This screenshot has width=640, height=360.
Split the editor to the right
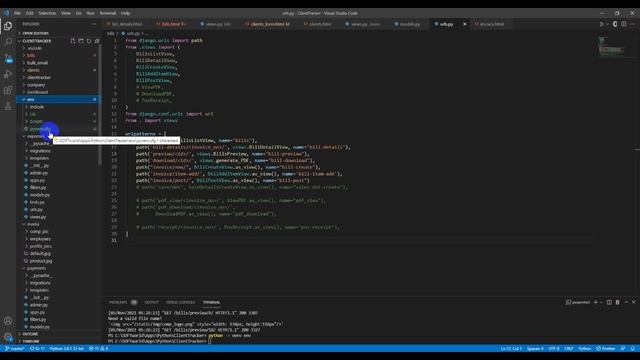pos(624,24)
